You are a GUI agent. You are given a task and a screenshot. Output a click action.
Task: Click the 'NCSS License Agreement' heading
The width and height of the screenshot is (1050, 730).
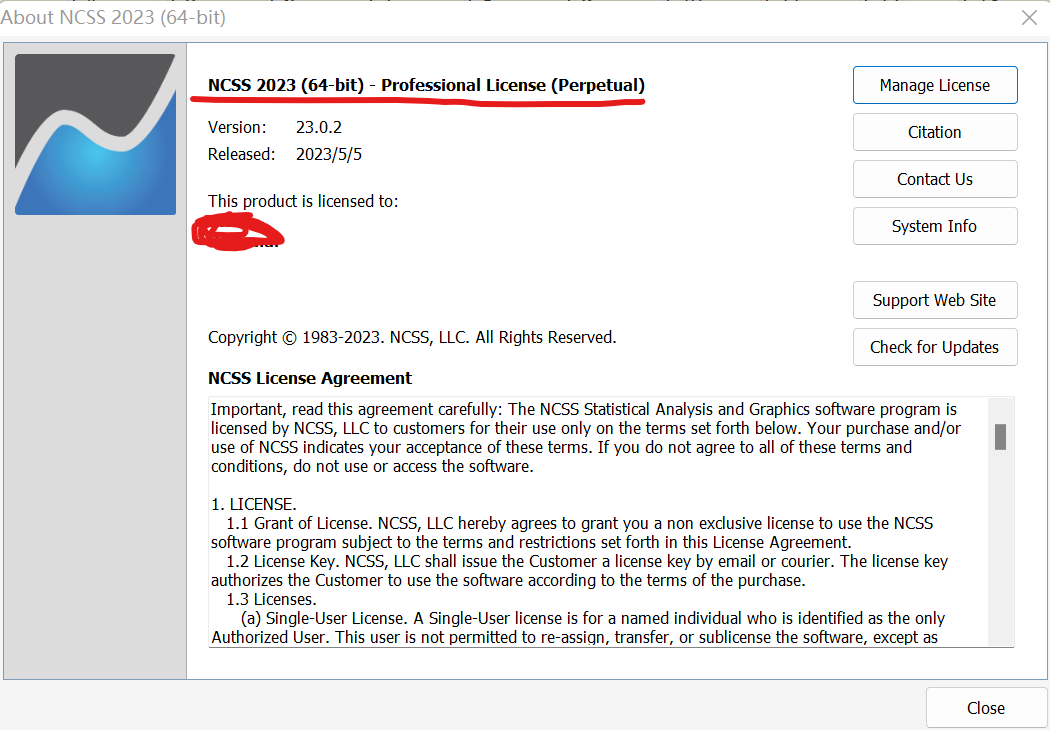pyautogui.click(x=309, y=378)
